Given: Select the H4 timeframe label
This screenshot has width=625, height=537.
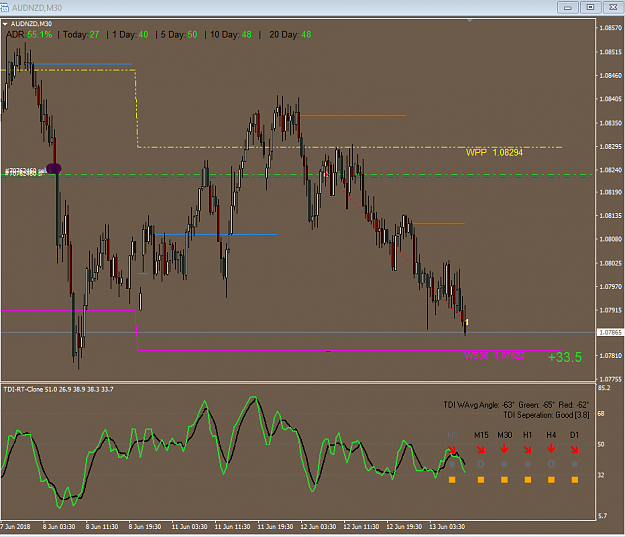Looking at the screenshot, I should pos(551,435).
